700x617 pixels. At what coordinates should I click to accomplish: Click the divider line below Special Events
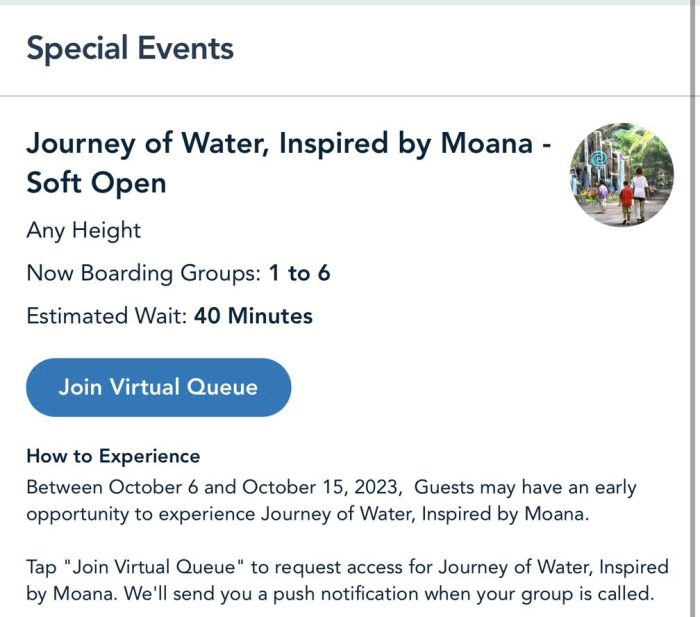click(x=345, y=96)
